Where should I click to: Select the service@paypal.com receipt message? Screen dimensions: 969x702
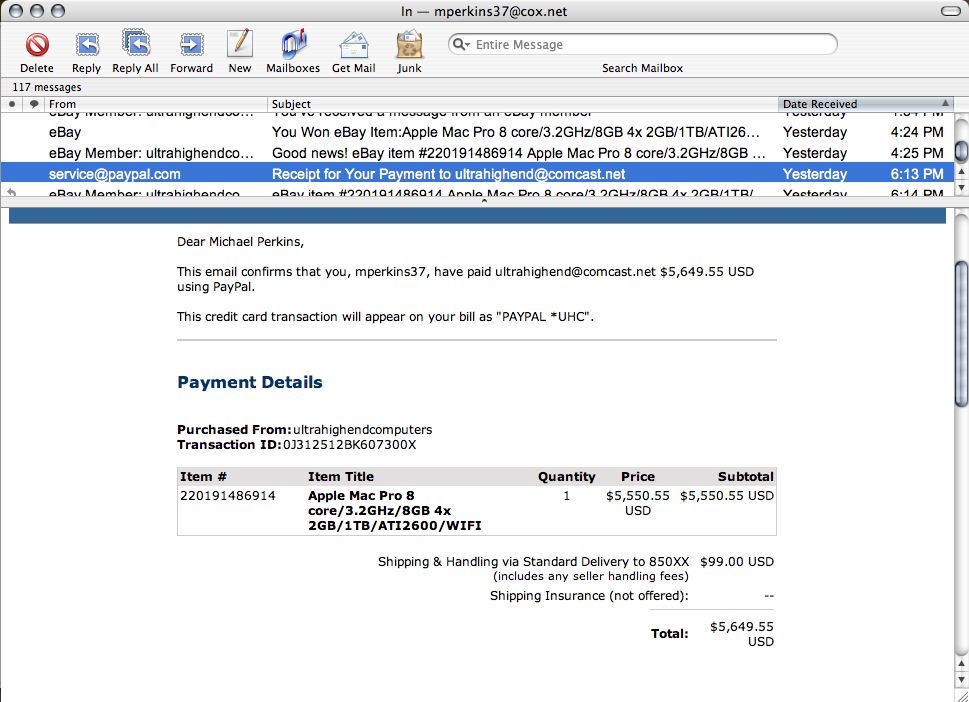[476, 174]
